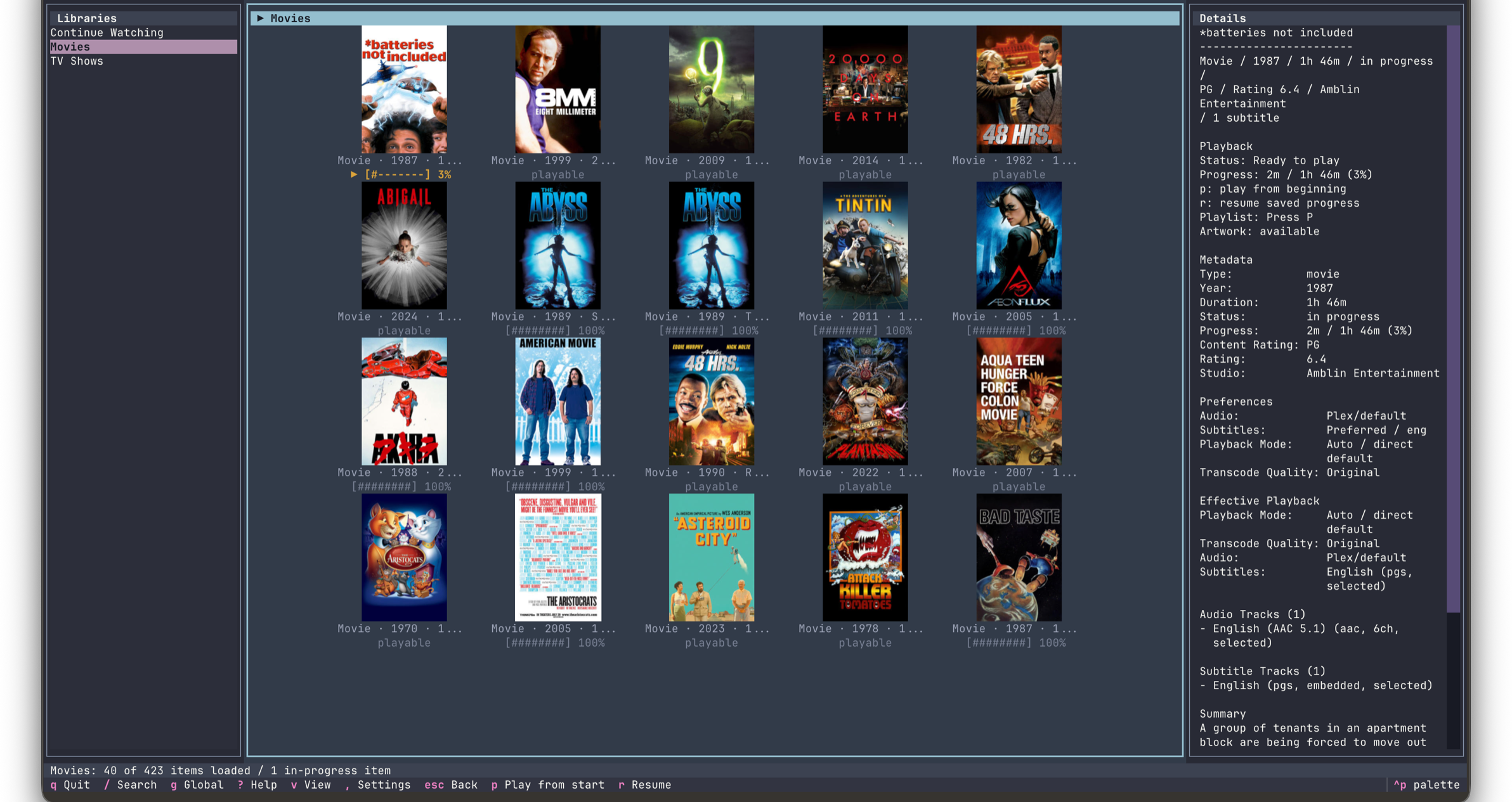The height and width of the screenshot is (802, 1512).
Task: Select the *batteries not included poster
Action: (x=404, y=89)
